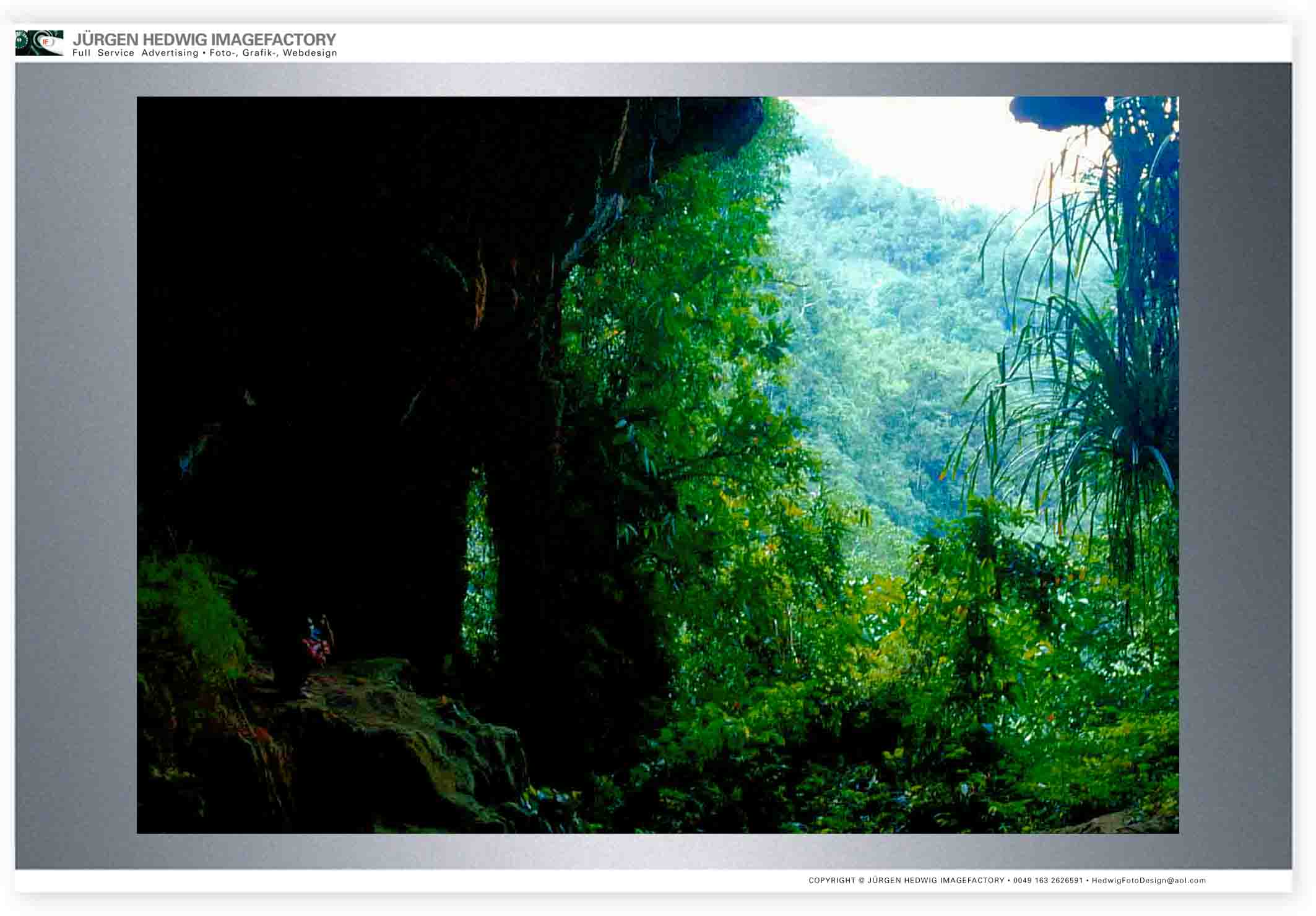This screenshot has height=916, width=1316.
Task: Click the Full Service Advertising tagline
Action: [x=135, y=53]
